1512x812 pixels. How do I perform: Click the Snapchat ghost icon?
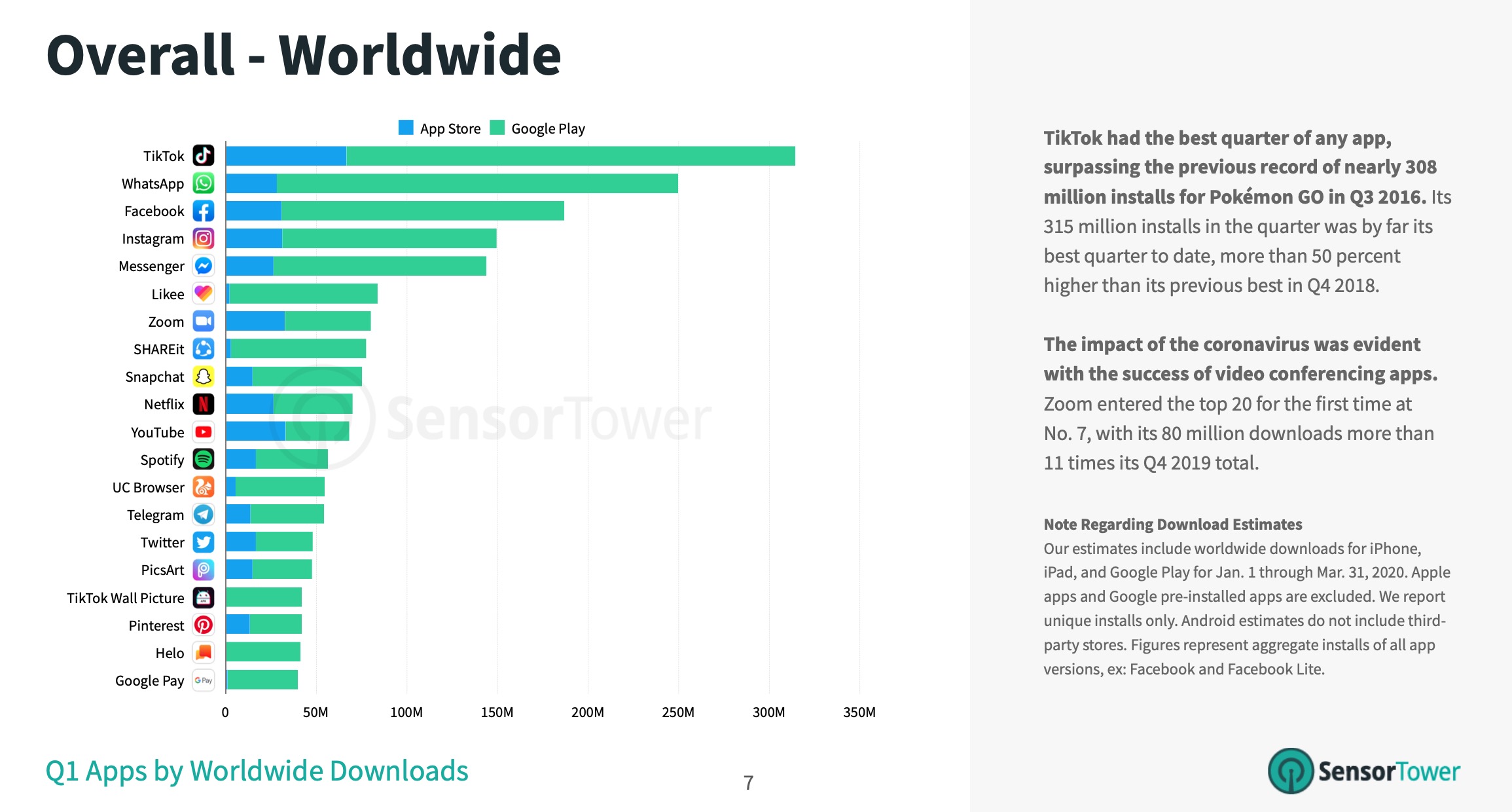click(204, 377)
